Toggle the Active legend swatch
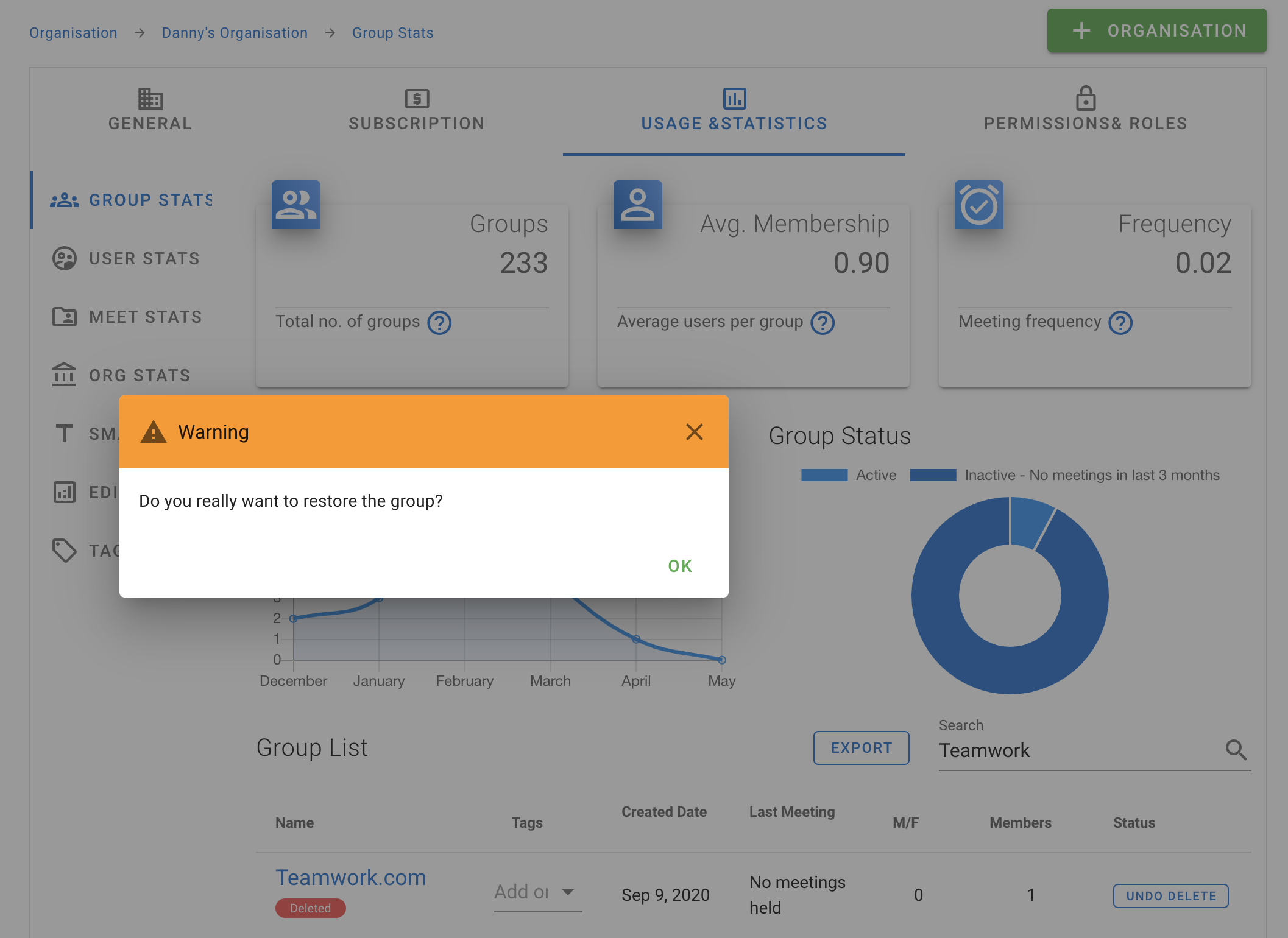 824,475
